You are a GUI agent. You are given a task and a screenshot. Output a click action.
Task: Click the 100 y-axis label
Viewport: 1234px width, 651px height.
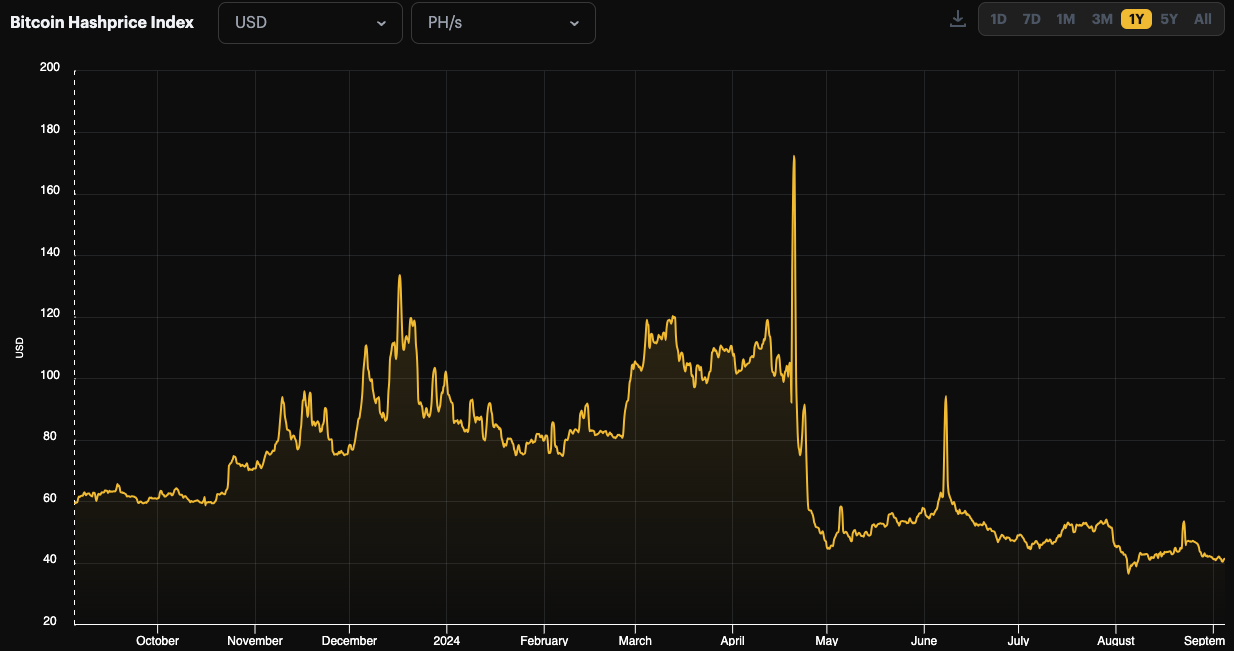click(50, 376)
